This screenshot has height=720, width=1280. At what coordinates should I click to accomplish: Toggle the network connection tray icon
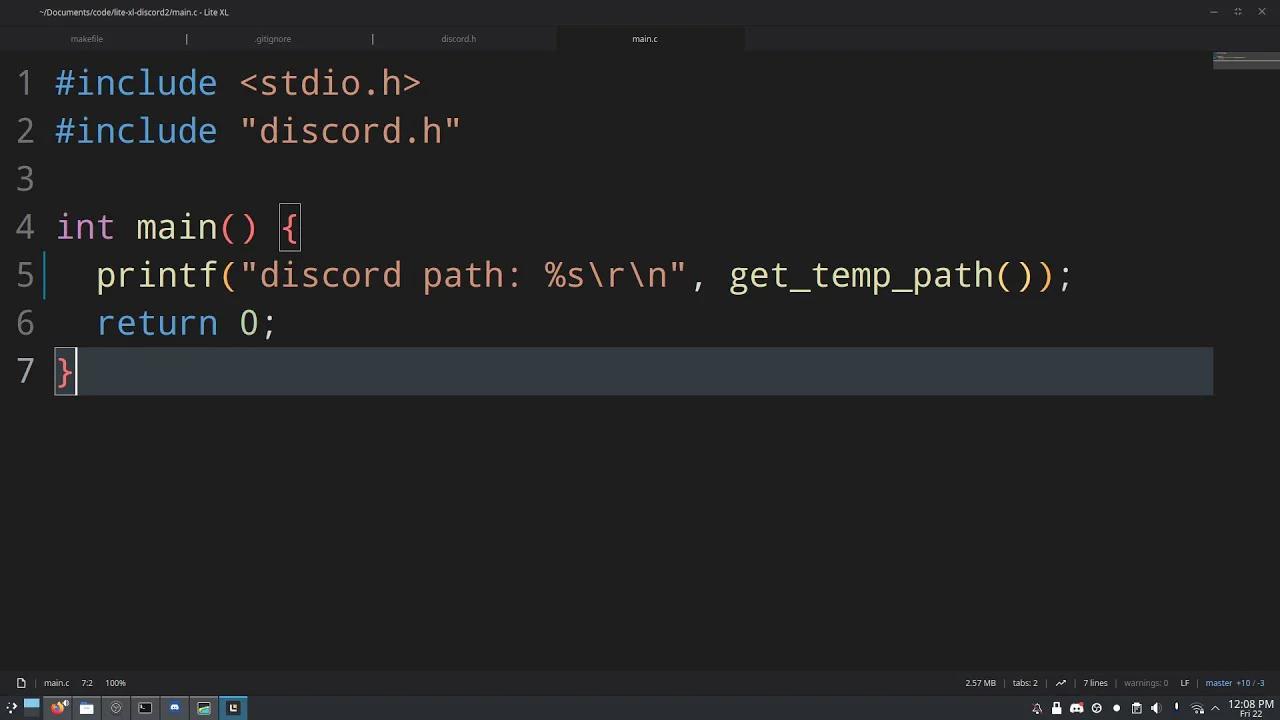[x=1196, y=707]
